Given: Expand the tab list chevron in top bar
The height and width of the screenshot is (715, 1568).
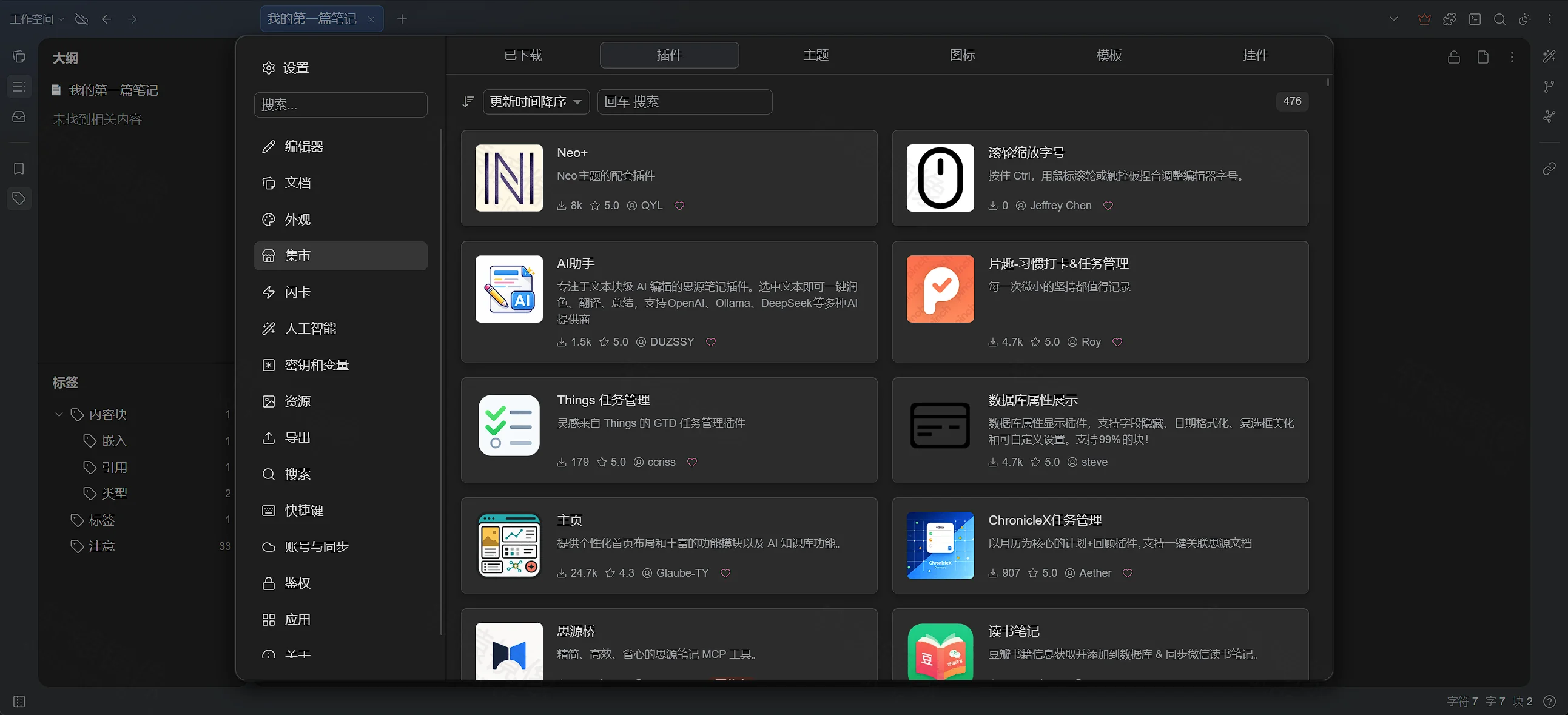Looking at the screenshot, I should [x=1394, y=19].
